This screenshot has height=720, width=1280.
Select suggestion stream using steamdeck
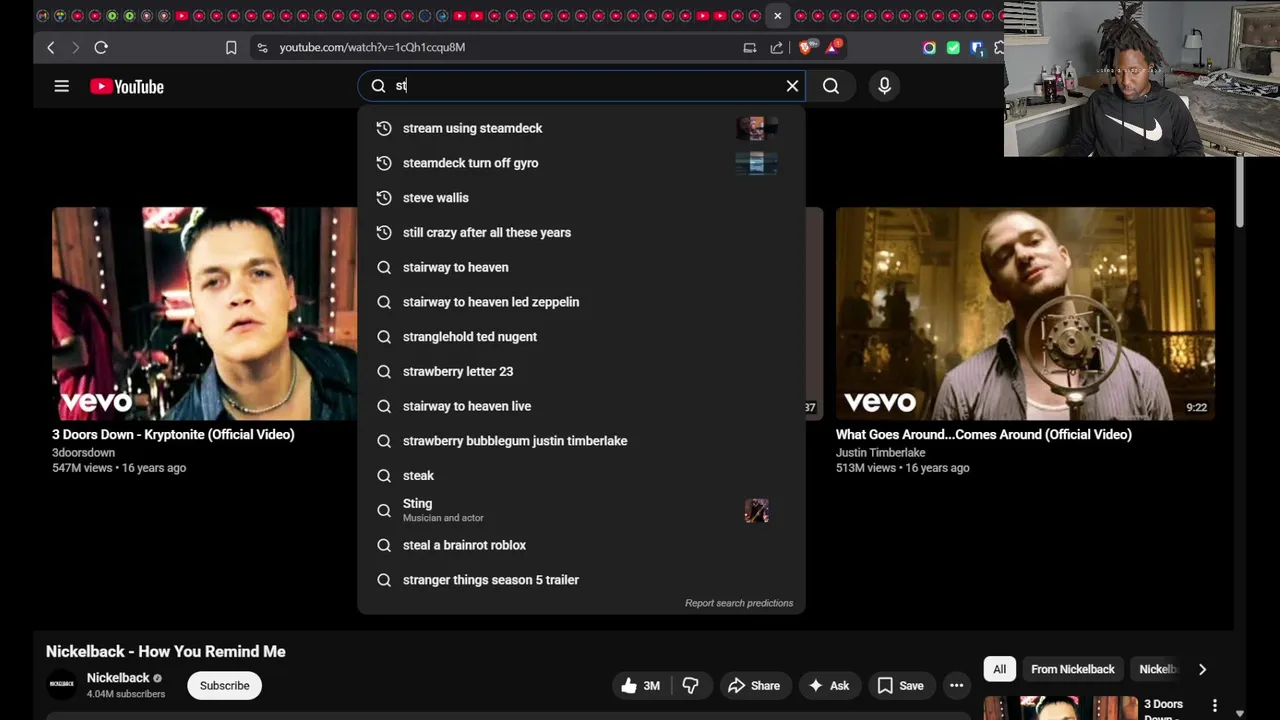coord(581,128)
